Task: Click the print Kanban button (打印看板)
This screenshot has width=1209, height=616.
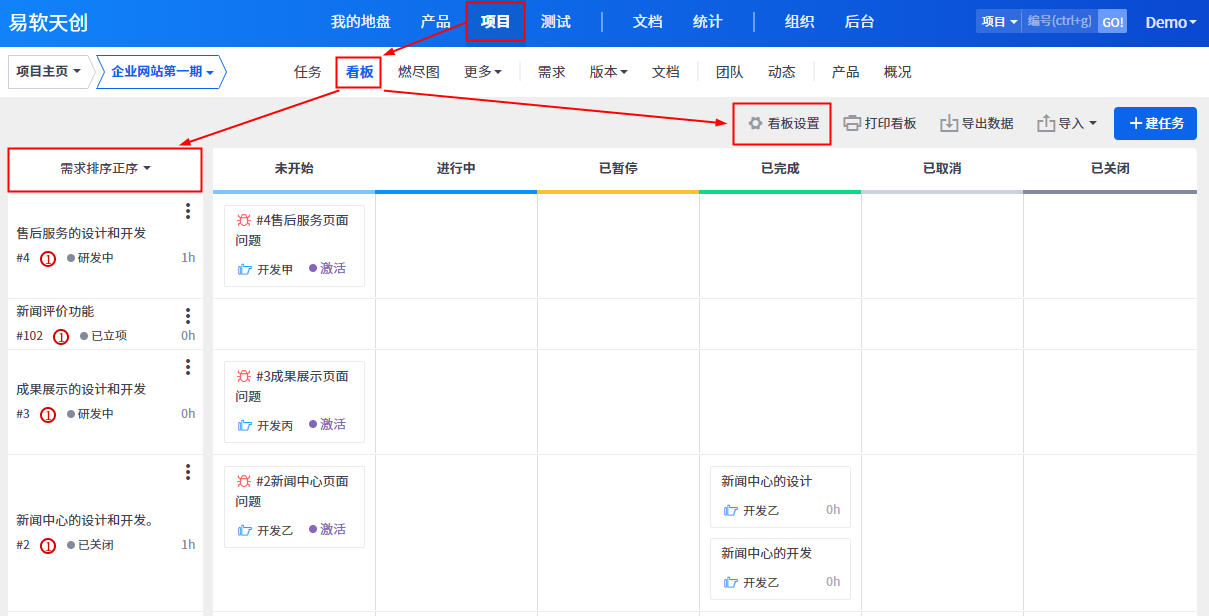Action: pyautogui.click(x=879, y=123)
